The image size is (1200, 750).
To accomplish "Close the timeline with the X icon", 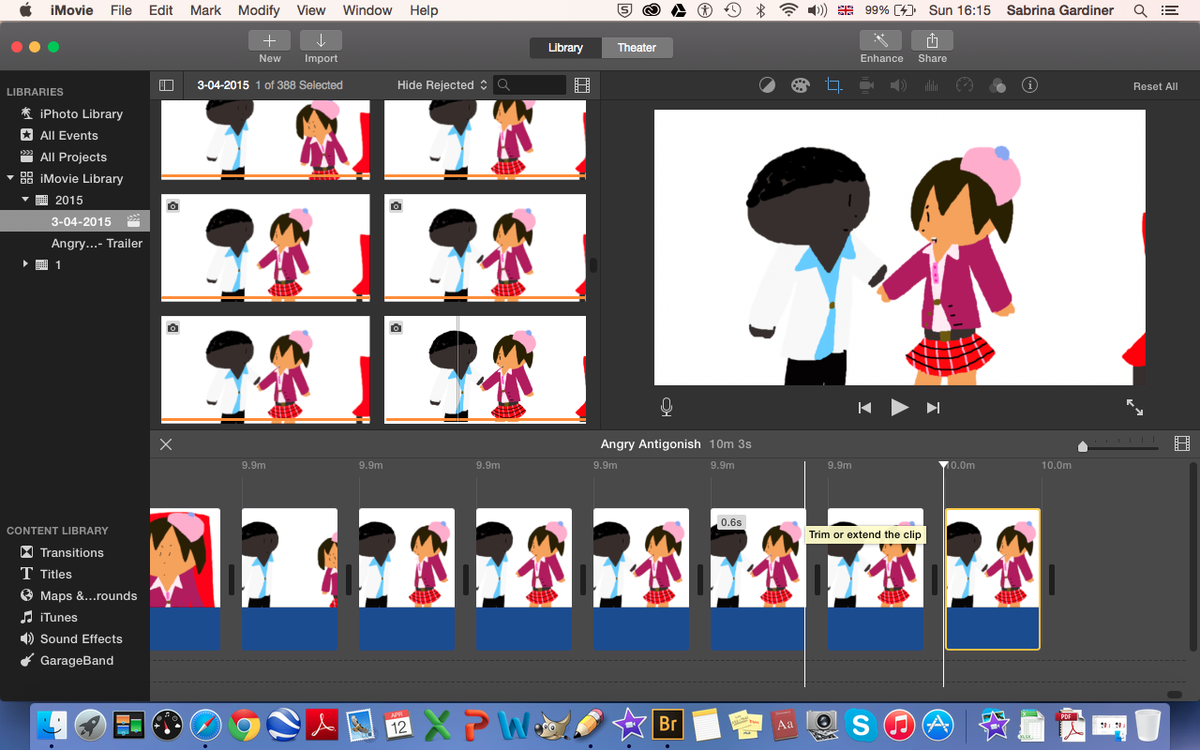I will [x=166, y=444].
